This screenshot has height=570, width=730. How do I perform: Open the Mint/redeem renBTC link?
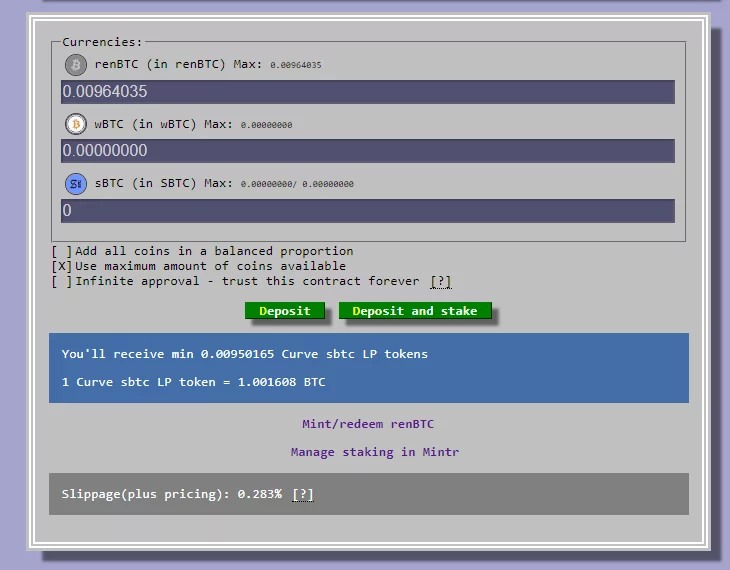[x=368, y=424]
